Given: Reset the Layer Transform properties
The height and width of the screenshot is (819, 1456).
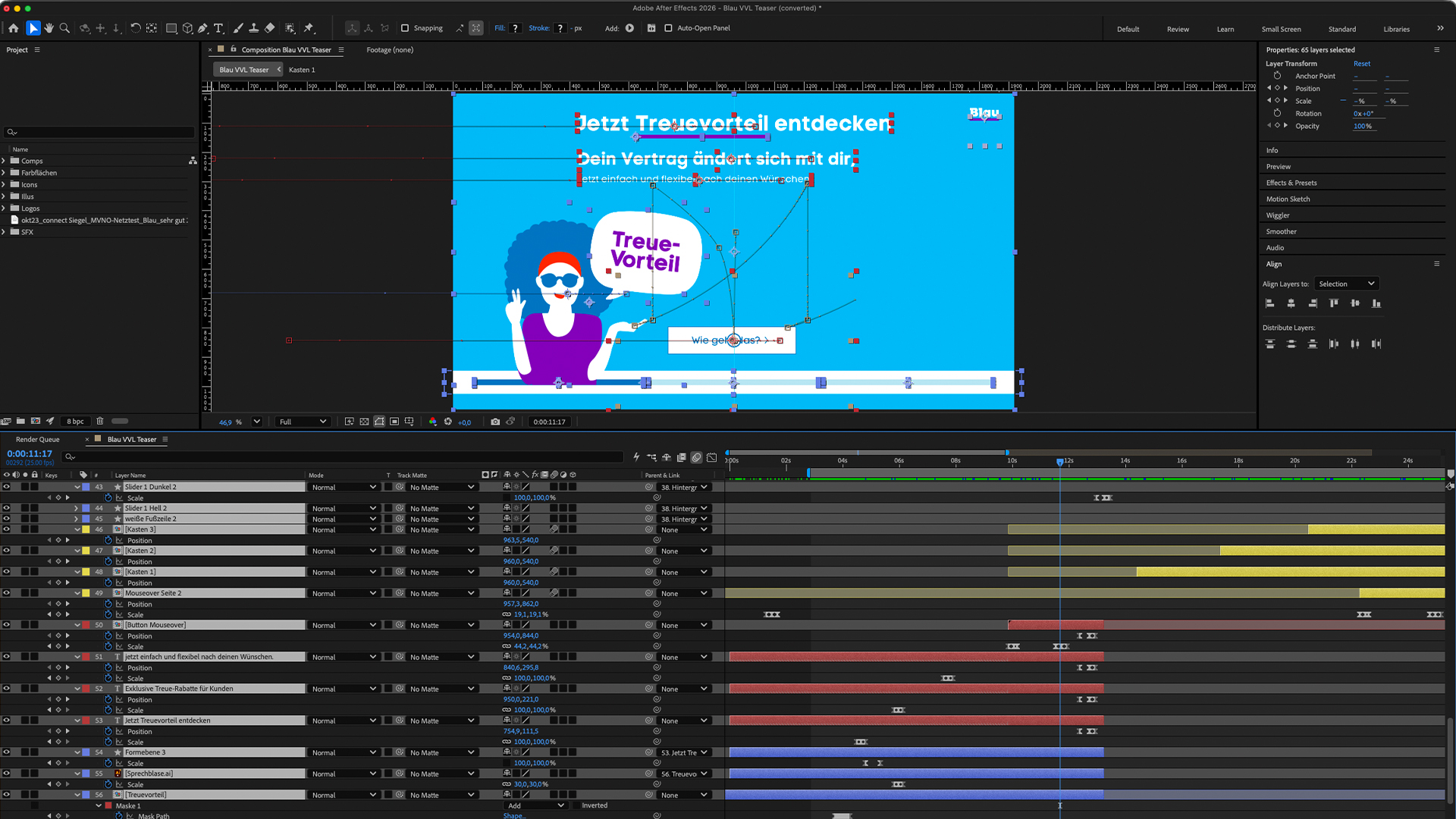Looking at the screenshot, I should pyautogui.click(x=1362, y=64).
